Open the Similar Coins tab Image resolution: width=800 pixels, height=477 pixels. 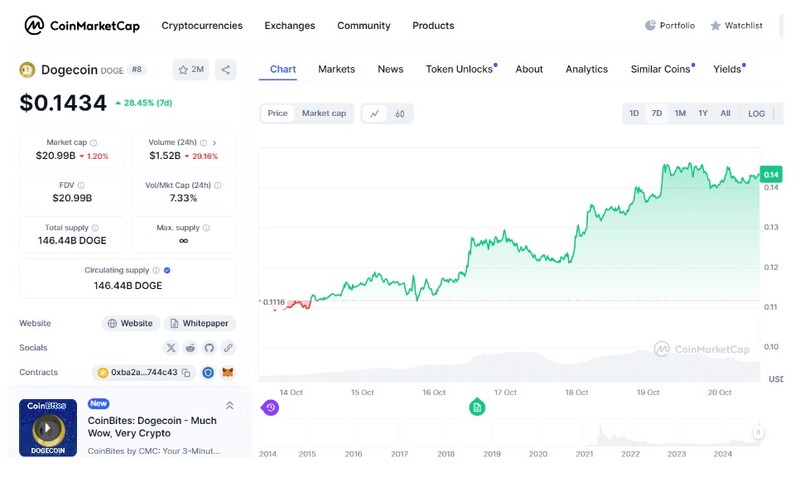pyautogui.click(x=662, y=69)
